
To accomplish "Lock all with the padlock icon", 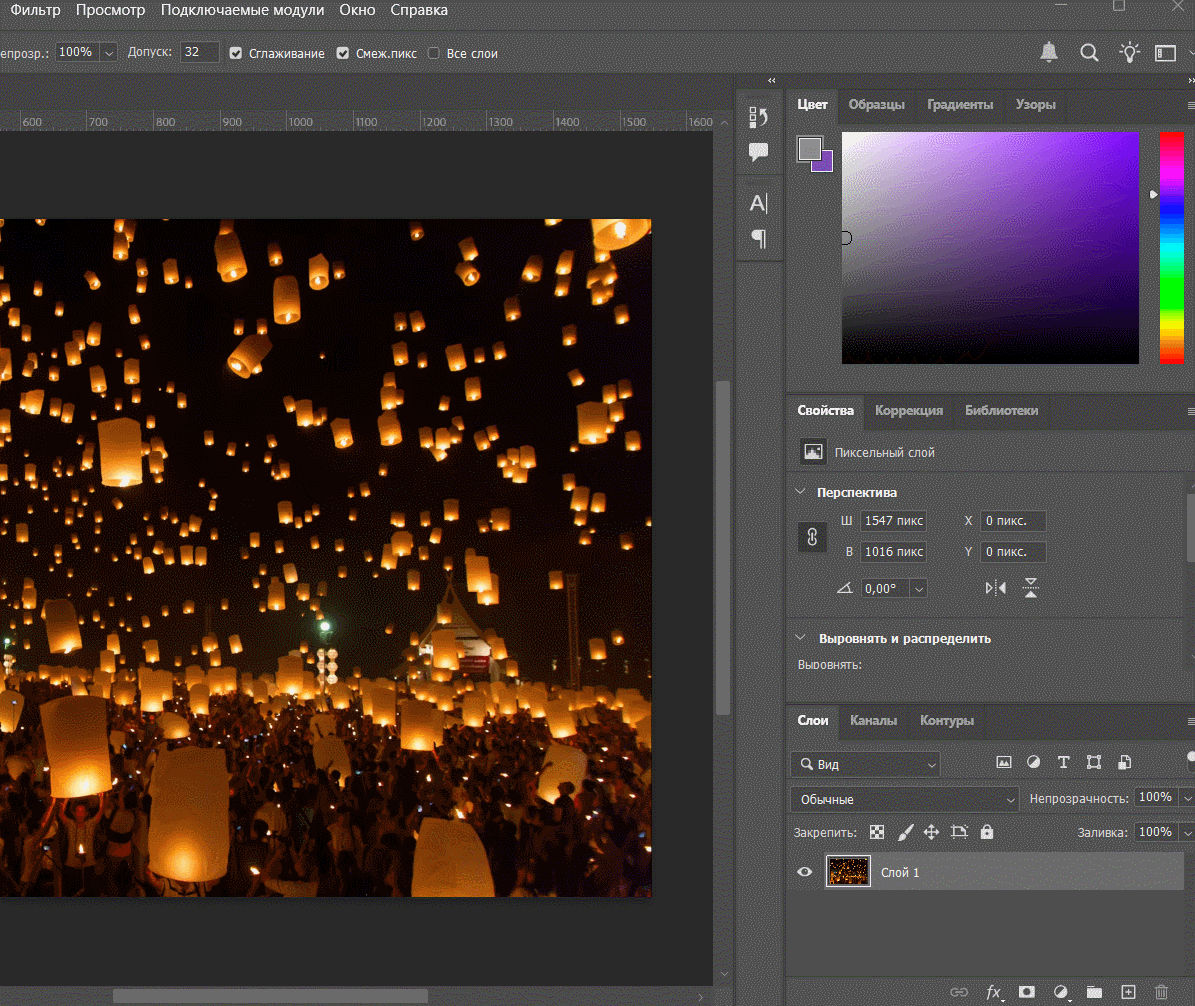I will [987, 832].
